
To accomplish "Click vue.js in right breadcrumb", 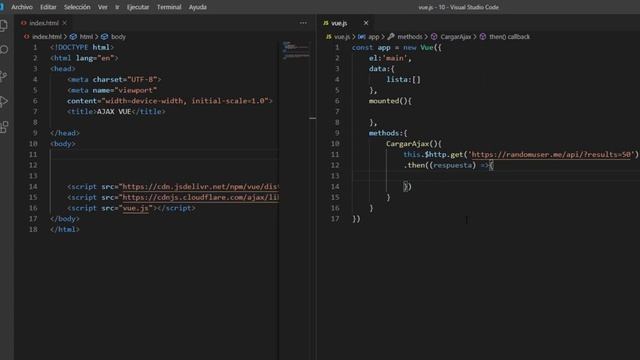I will (342, 37).
